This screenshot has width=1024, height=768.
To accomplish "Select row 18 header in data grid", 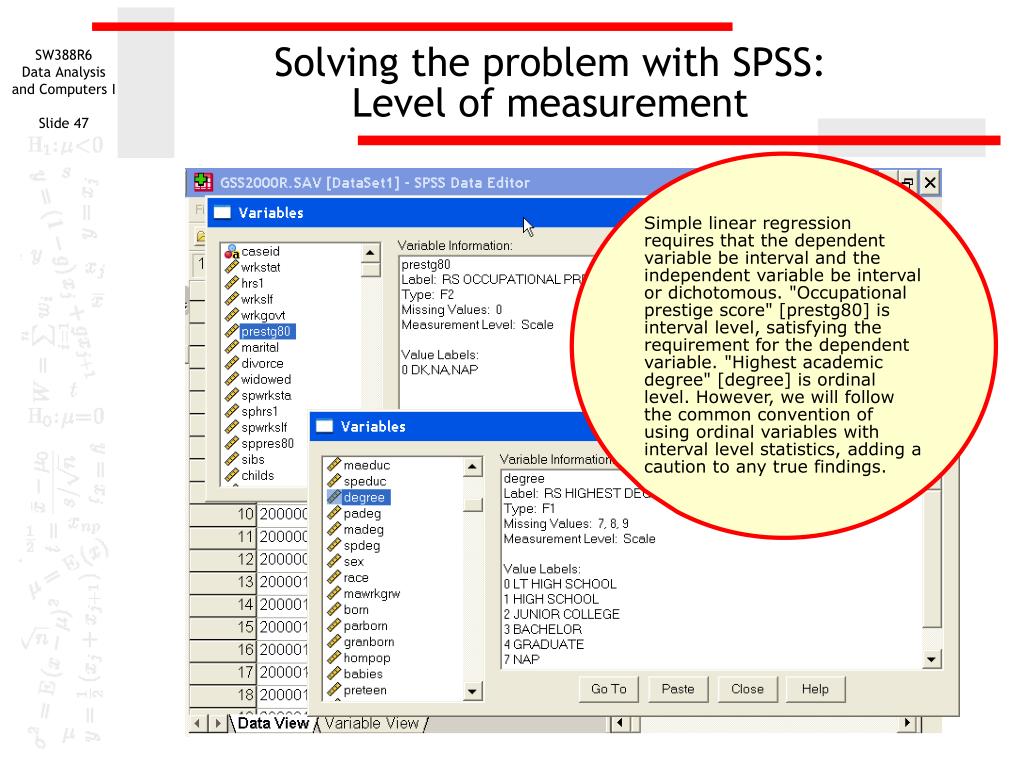I will [x=223, y=695].
